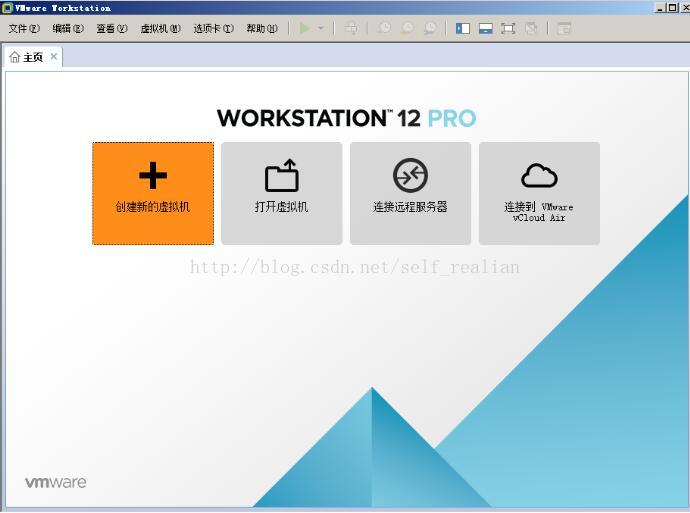690x513 pixels.
Task: Close the 主页 tab with its X
Action: click(54, 56)
